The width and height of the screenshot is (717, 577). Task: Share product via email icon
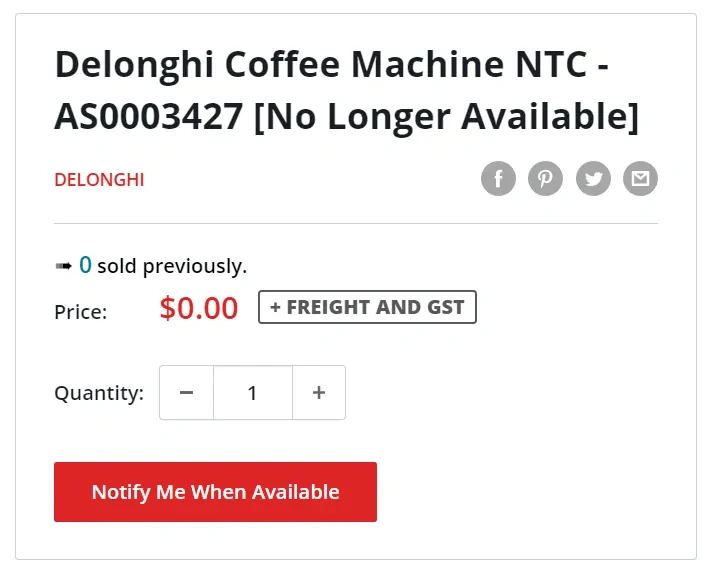[640, 180]
